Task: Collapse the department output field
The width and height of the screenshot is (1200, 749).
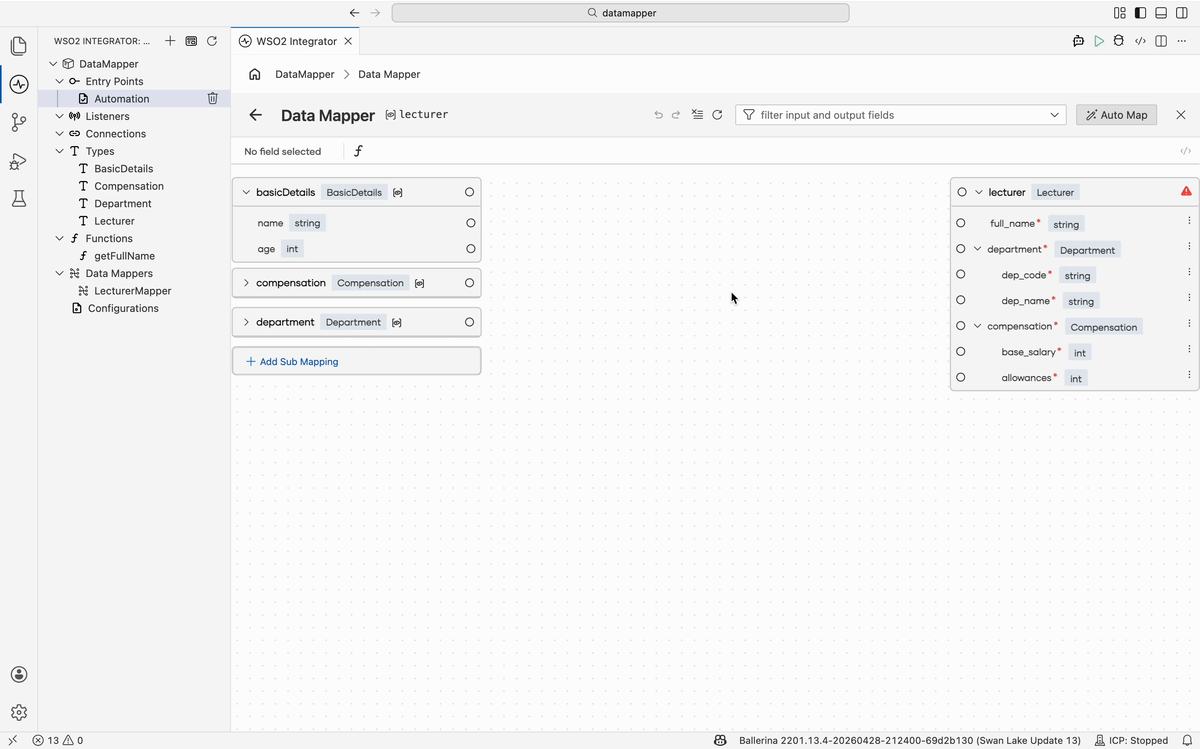Action: 977,249
